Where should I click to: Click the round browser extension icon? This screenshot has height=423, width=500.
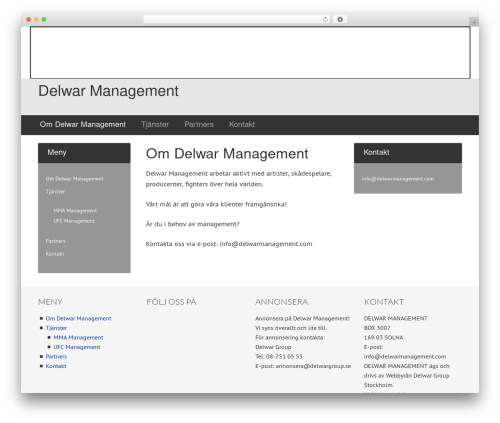(x=340, y=20)
